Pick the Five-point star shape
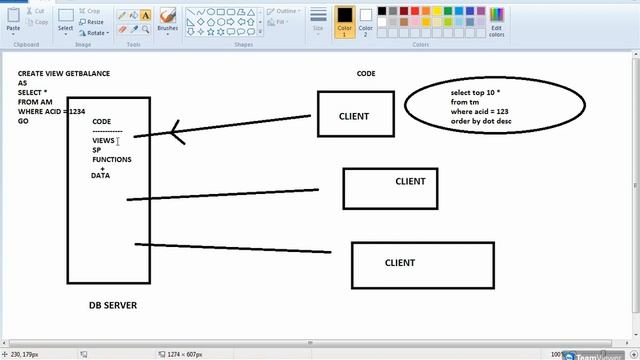This screenshot has width=640, height=360. [211, 31]
